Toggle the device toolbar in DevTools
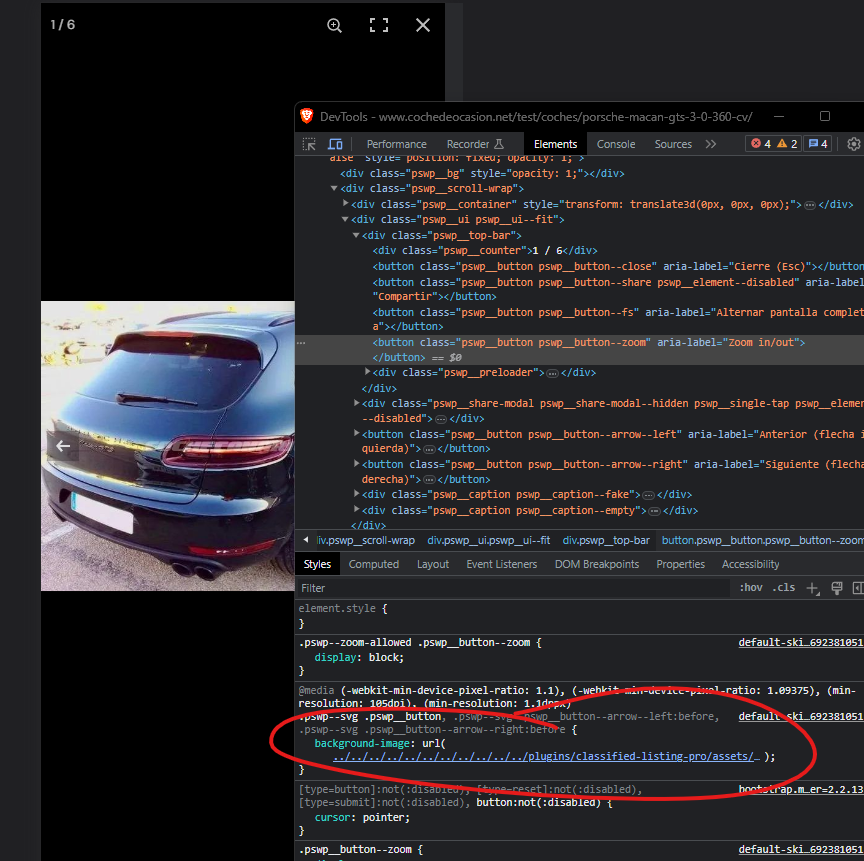 [335, 144]
